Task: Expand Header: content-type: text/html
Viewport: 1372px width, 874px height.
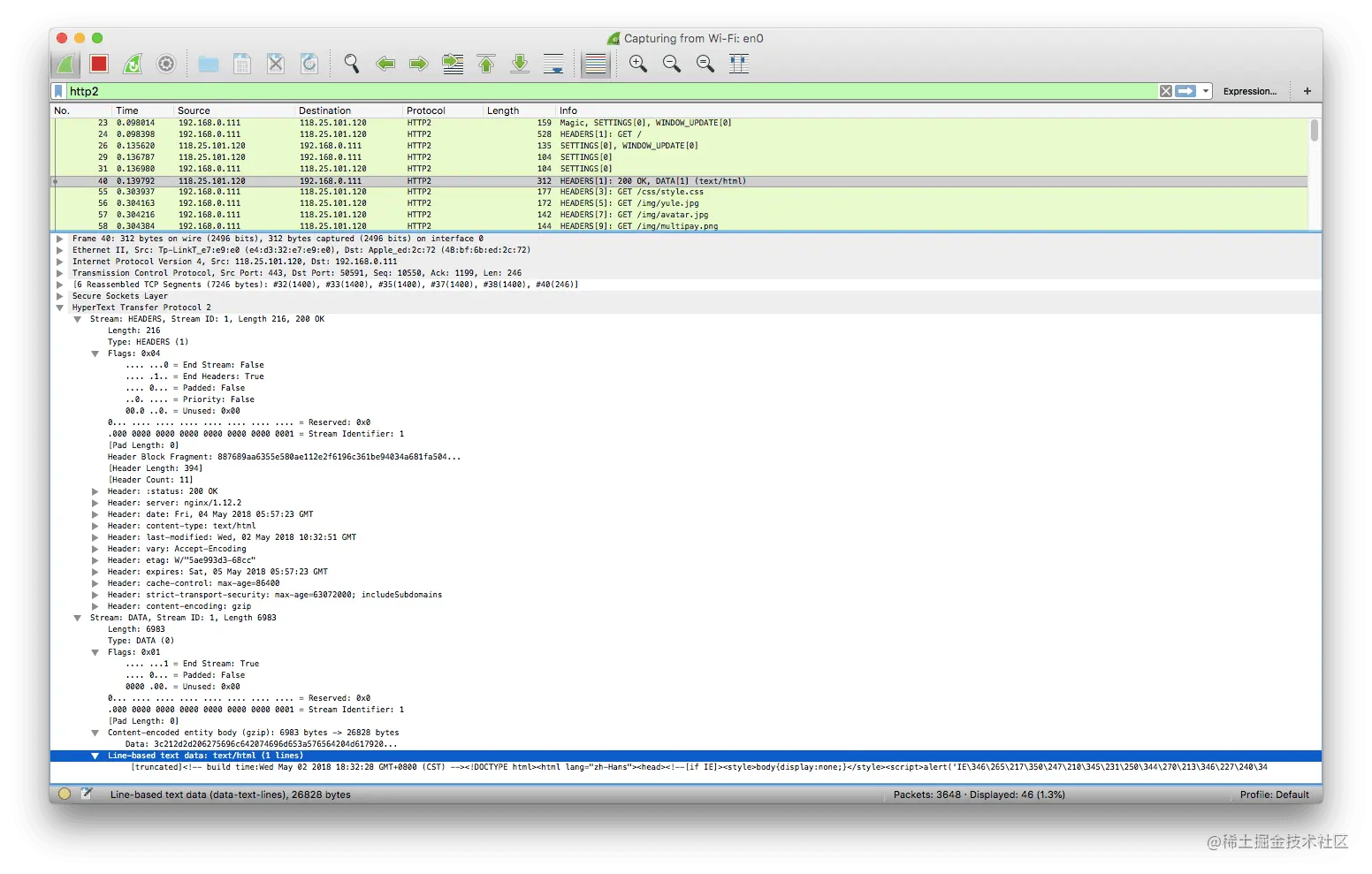Action: pos(95,526)
